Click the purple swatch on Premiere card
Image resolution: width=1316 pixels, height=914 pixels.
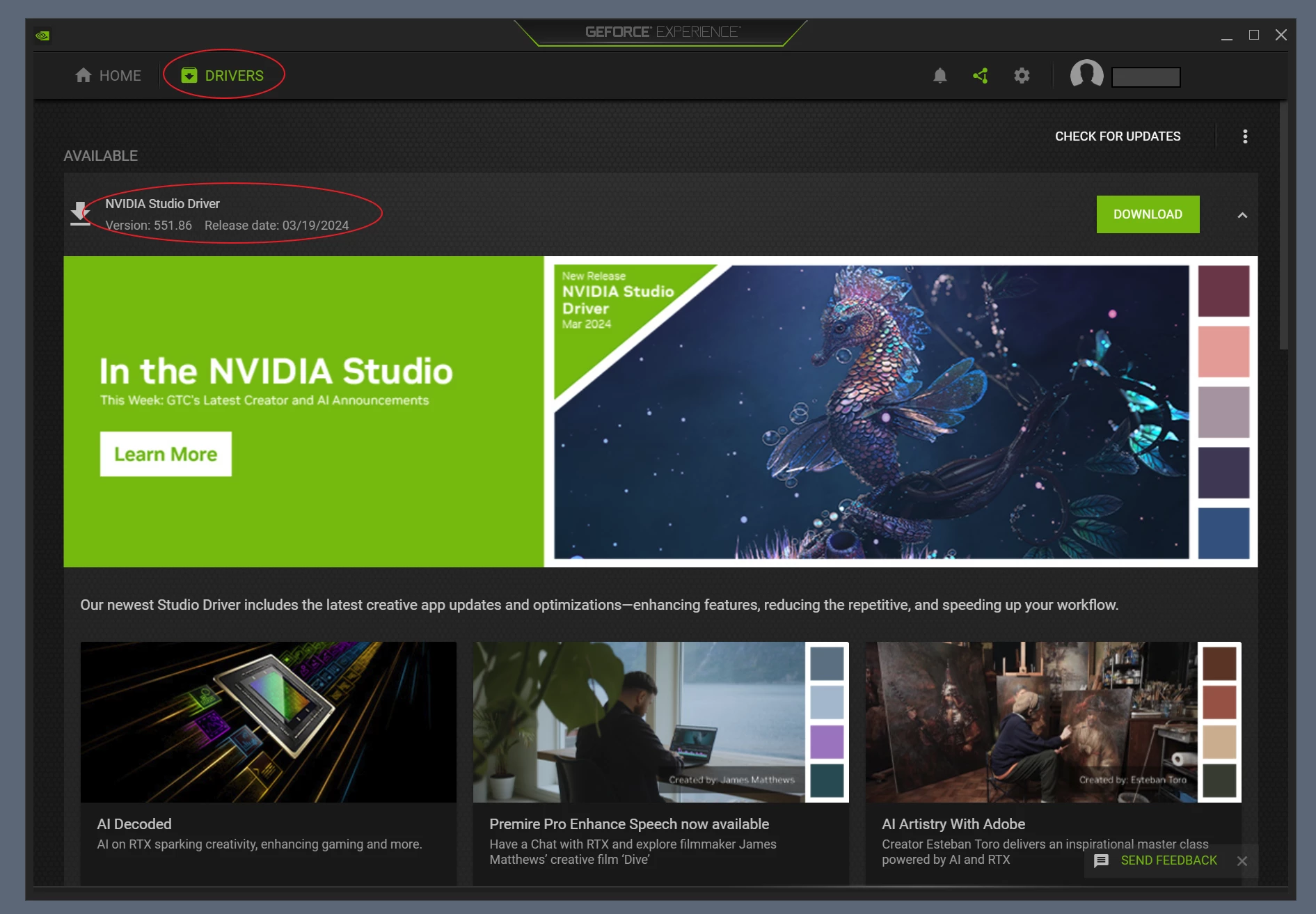point(827,741)
